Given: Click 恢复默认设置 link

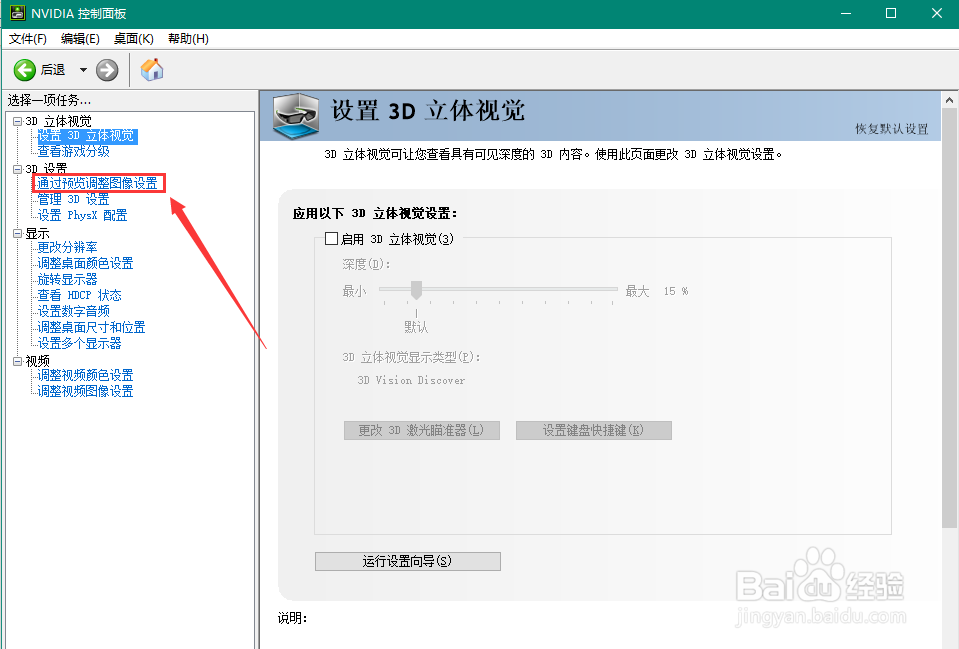Looking at the screenshot, I should (x=891, y=128).
